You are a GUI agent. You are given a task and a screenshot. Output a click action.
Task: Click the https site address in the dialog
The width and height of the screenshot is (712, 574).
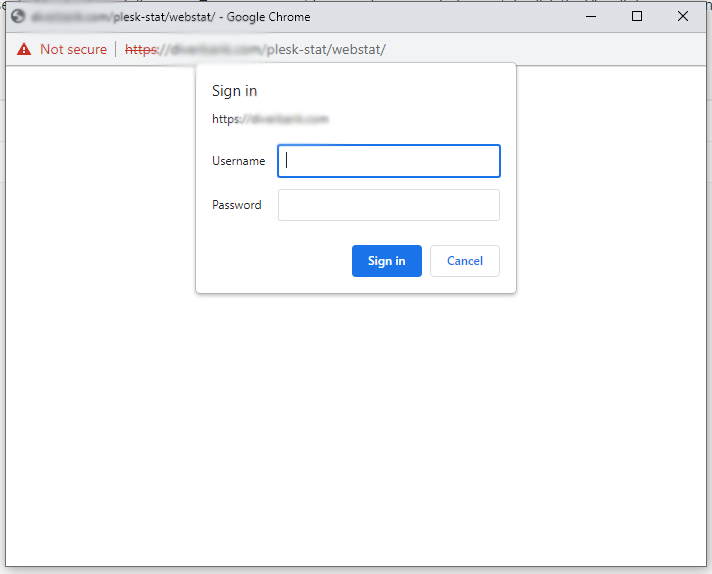270,119
